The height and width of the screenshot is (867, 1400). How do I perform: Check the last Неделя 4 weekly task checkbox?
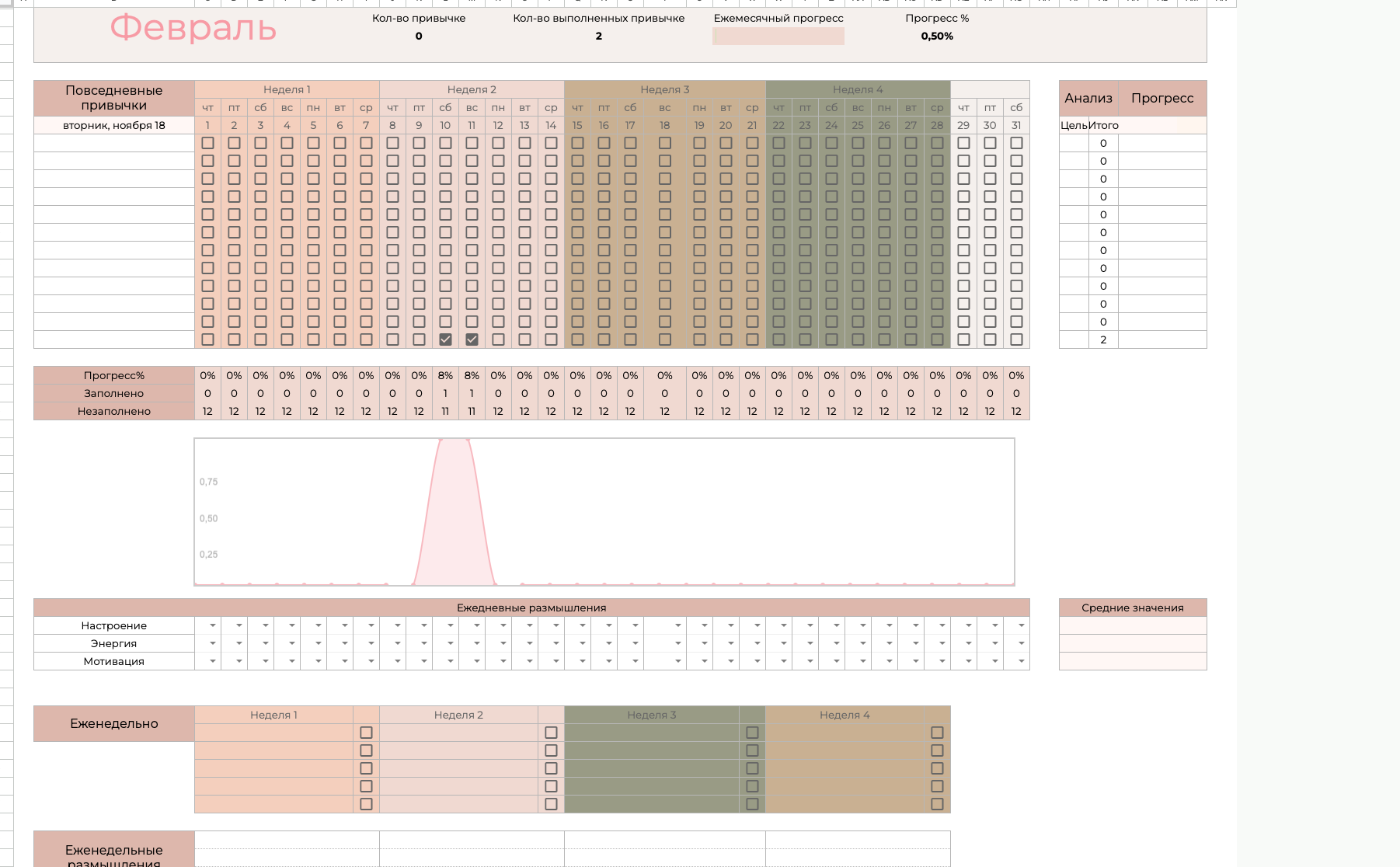coord(937,804)
